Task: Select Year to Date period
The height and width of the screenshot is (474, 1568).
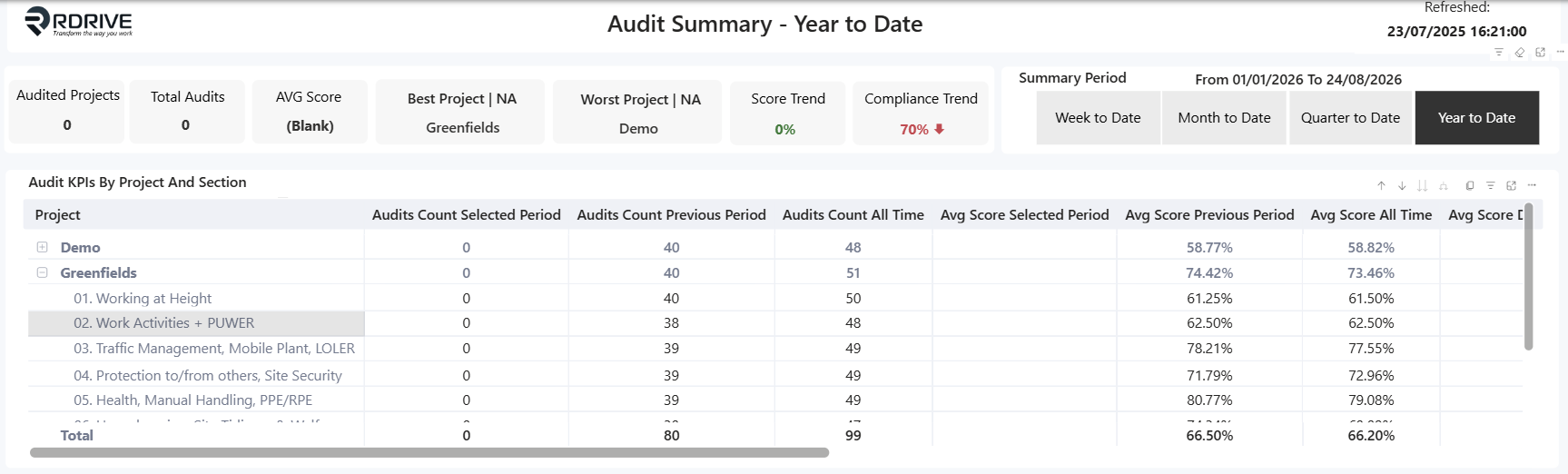Action: click(x=1477, y=117)
